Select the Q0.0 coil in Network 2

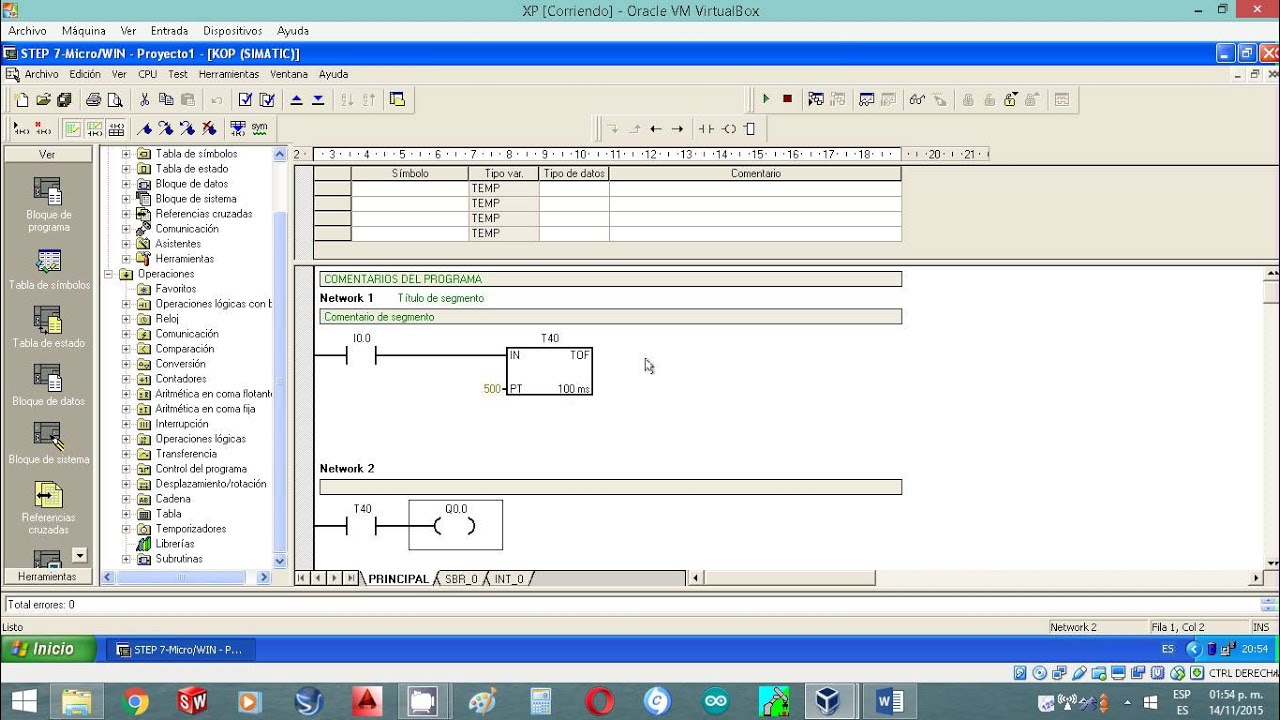(455, 525)
